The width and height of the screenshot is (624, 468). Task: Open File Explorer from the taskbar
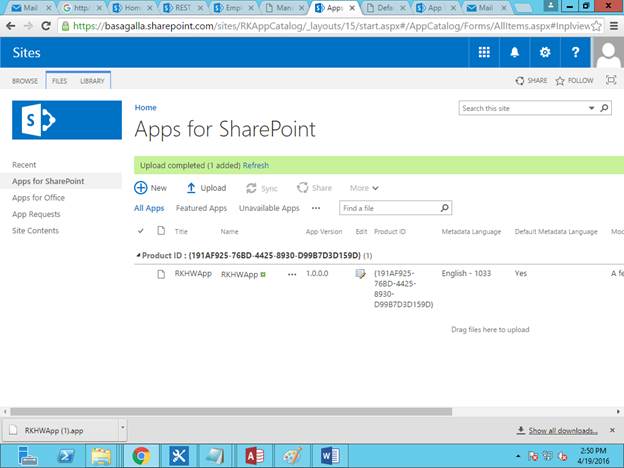click(101, 456)
